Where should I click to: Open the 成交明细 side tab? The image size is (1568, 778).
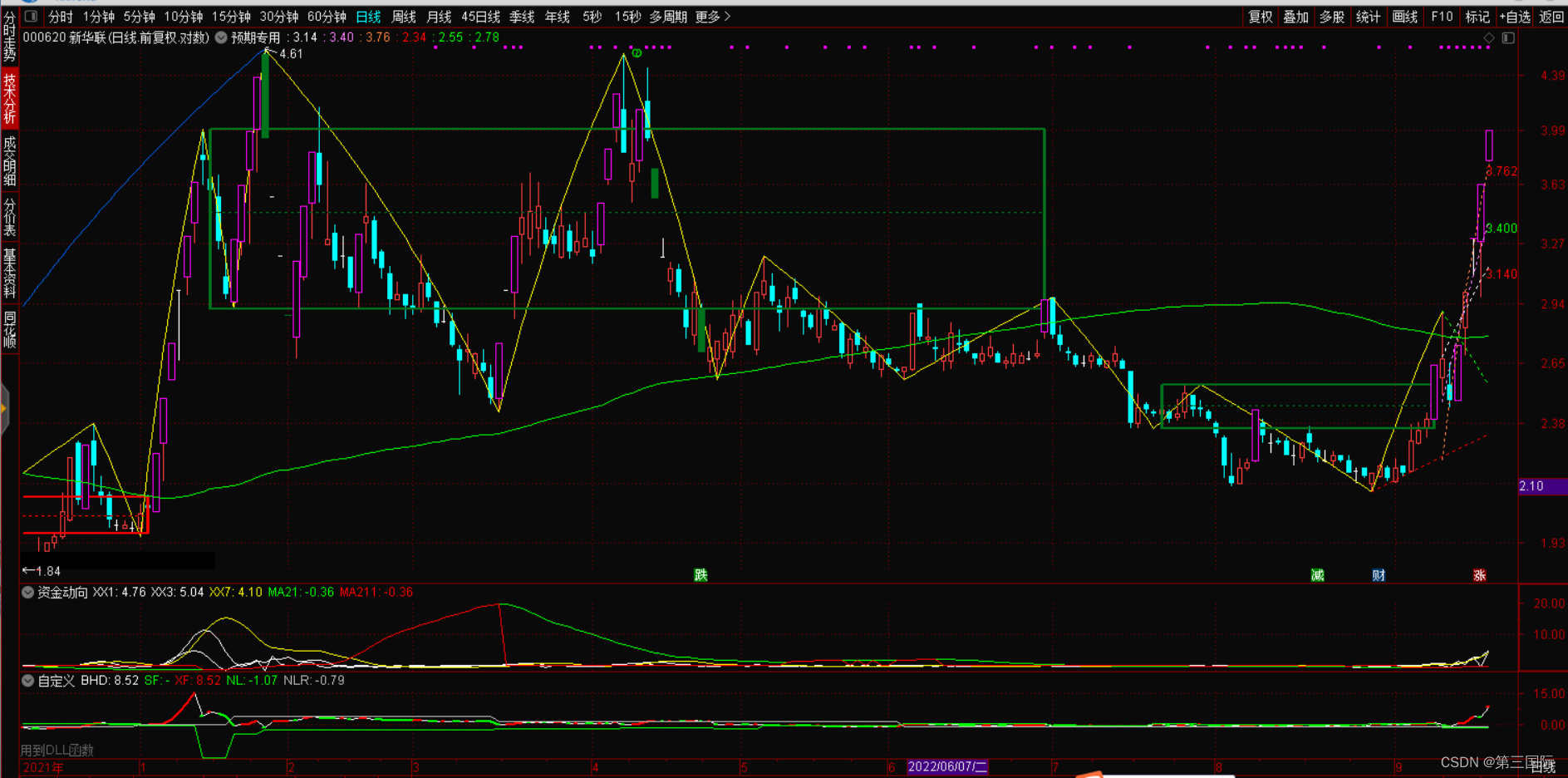9,160
